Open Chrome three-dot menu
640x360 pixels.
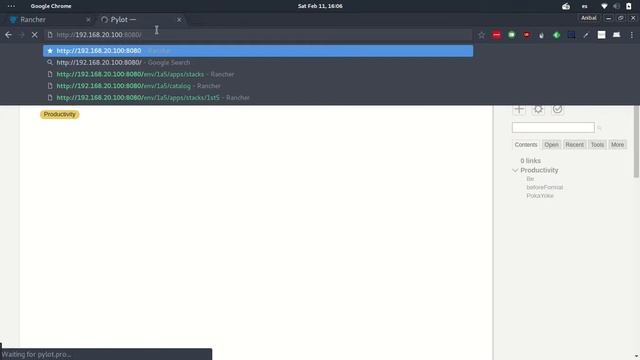tap(631, 35)
